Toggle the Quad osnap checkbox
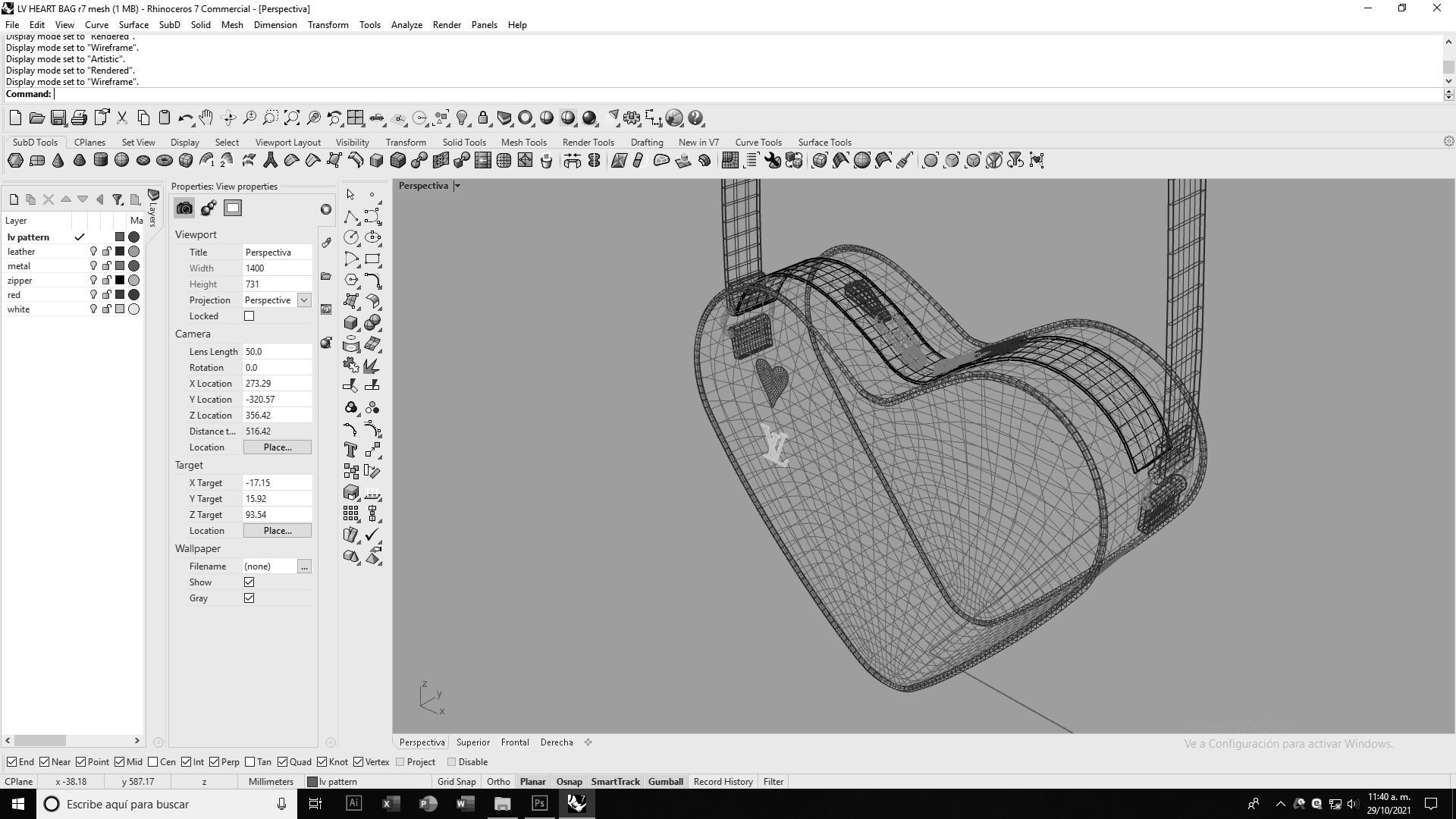 pos(283,762)
